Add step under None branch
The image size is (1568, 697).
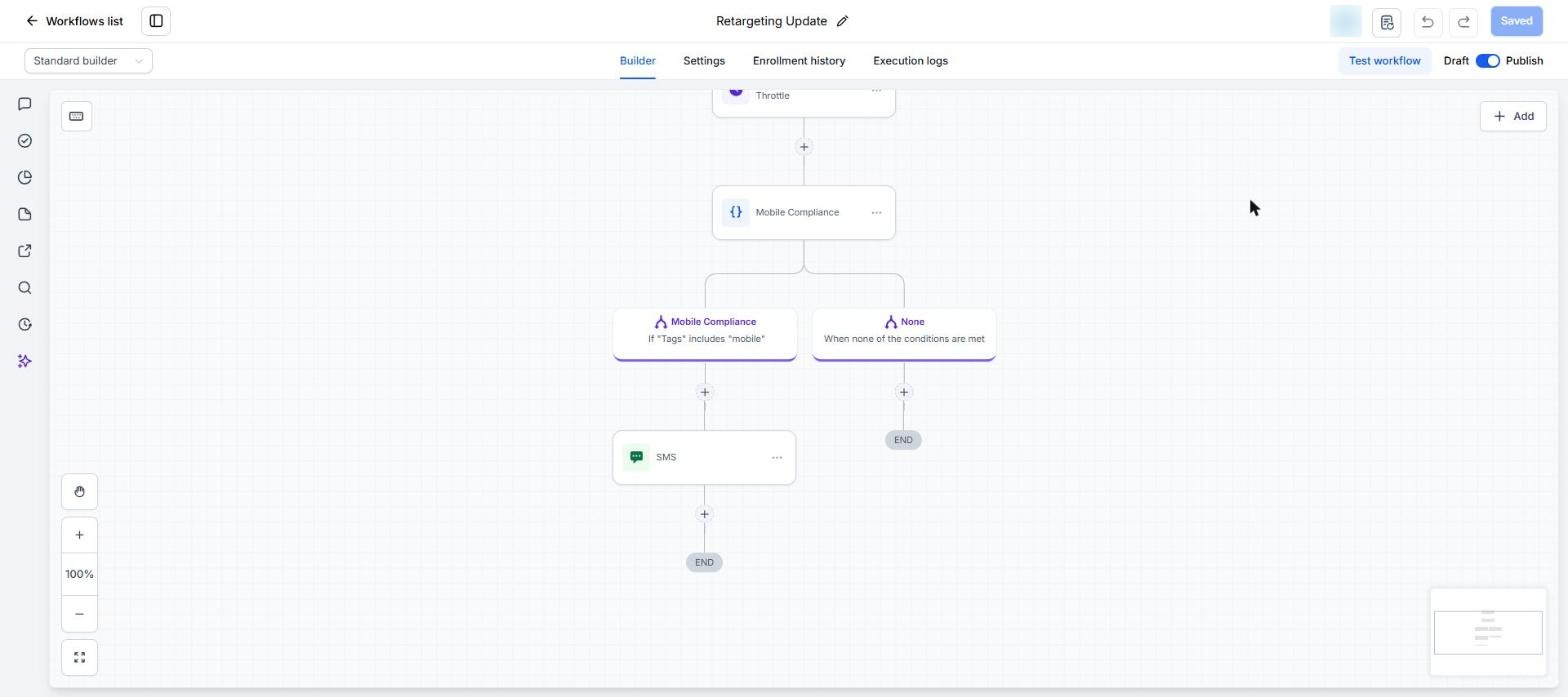click(904, 392)
